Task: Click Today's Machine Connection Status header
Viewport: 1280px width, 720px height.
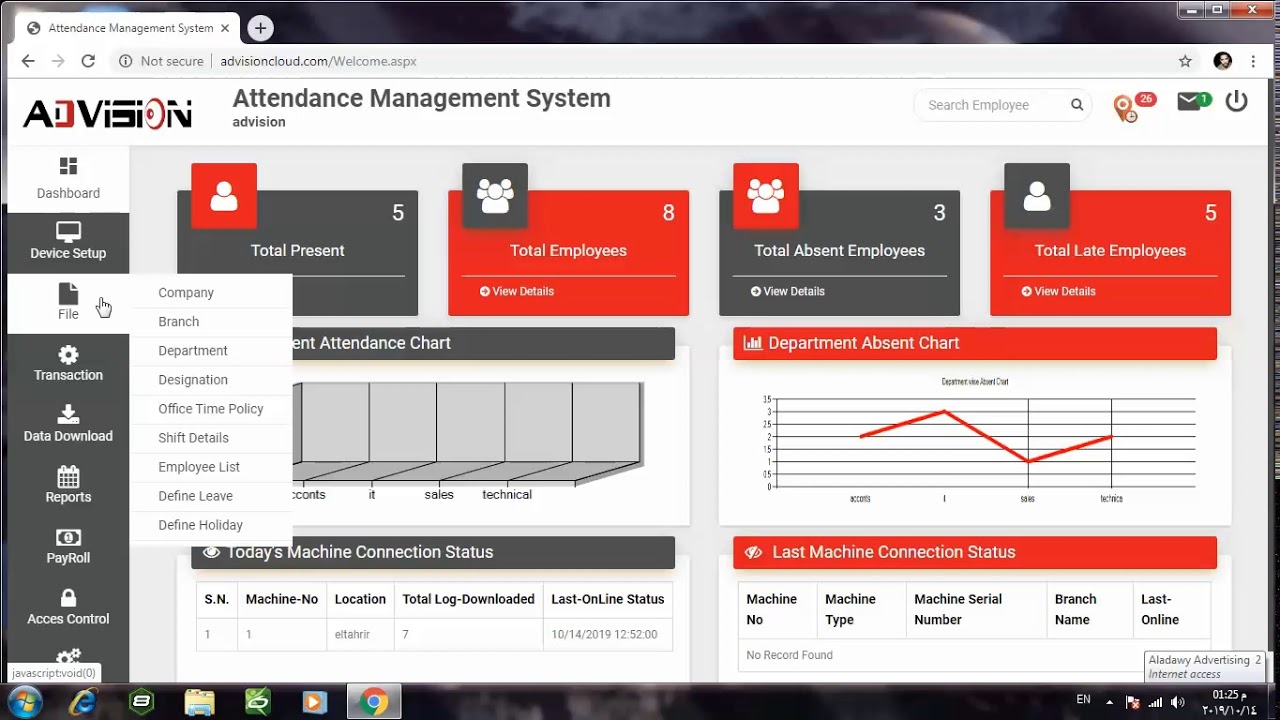Action: (433, 552)
